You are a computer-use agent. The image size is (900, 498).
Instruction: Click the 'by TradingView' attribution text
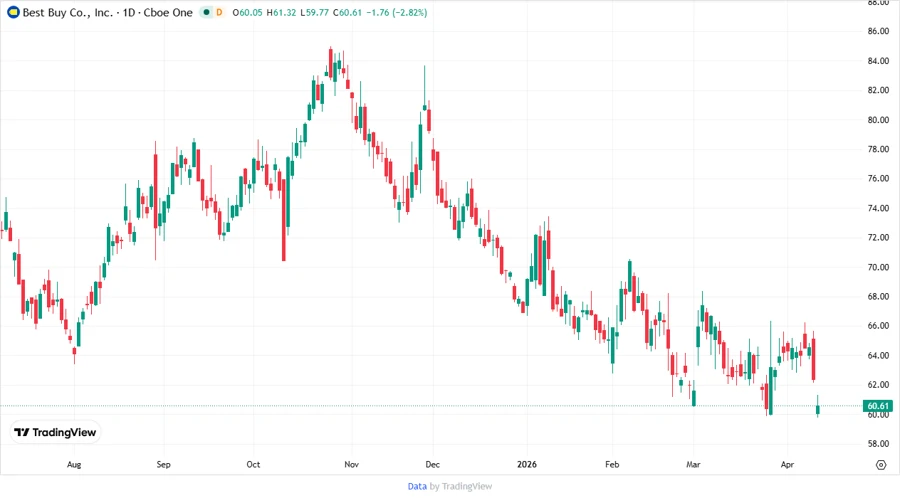[461, 487]
